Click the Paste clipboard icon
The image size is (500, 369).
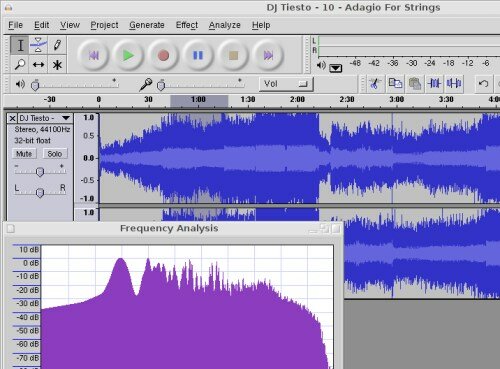click(415, 83)
